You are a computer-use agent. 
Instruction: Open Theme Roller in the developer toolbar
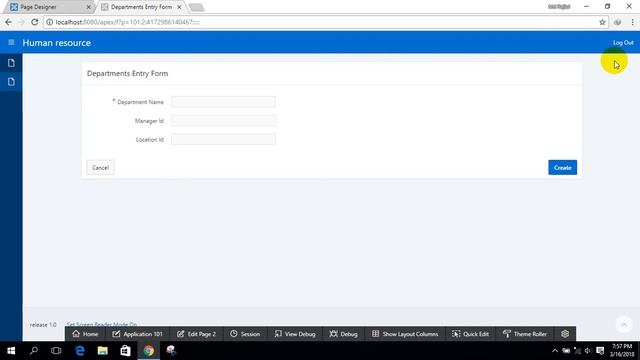click(525, 334)
